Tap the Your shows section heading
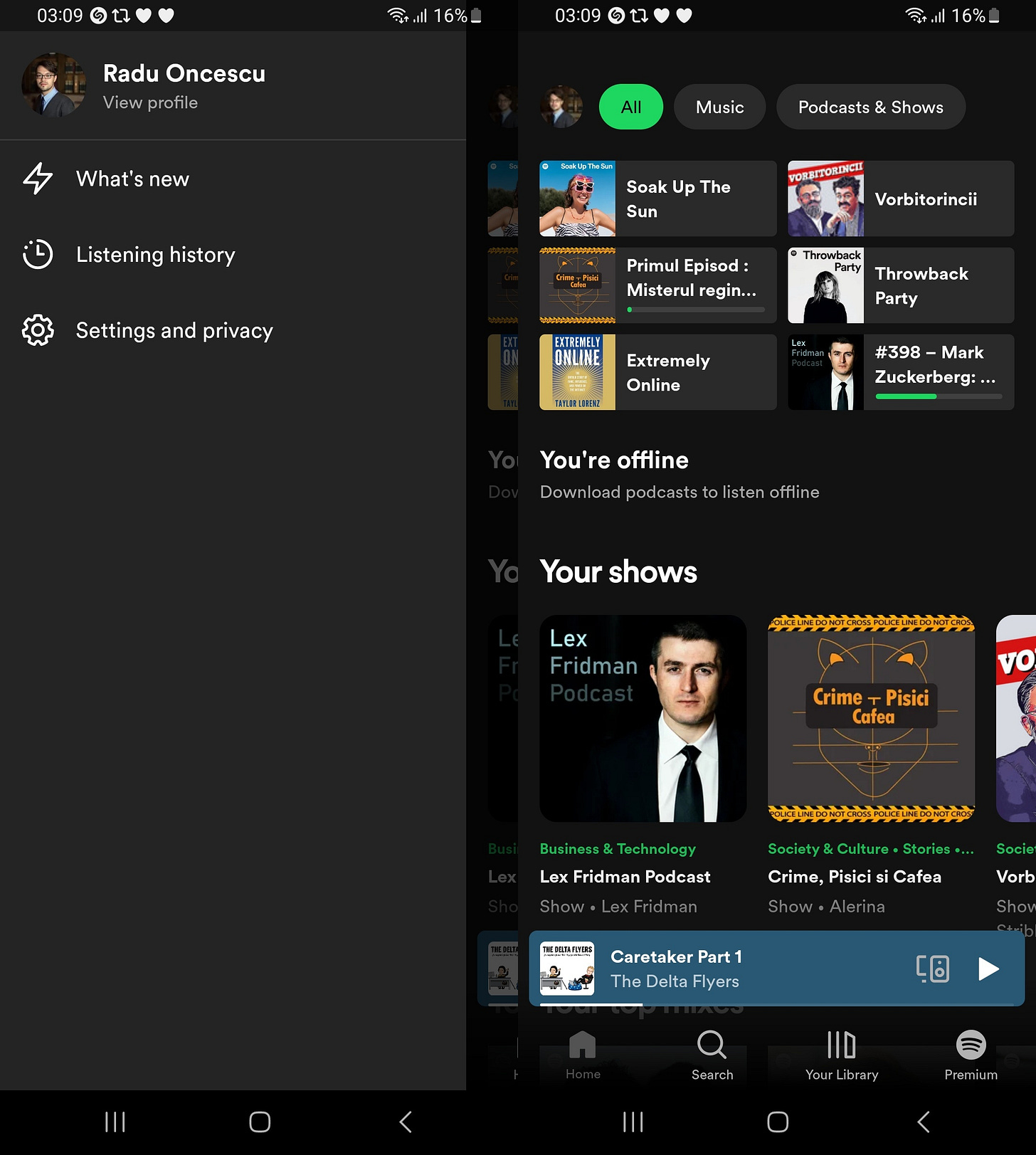Screen dimensions: 1036x1155 618,571
